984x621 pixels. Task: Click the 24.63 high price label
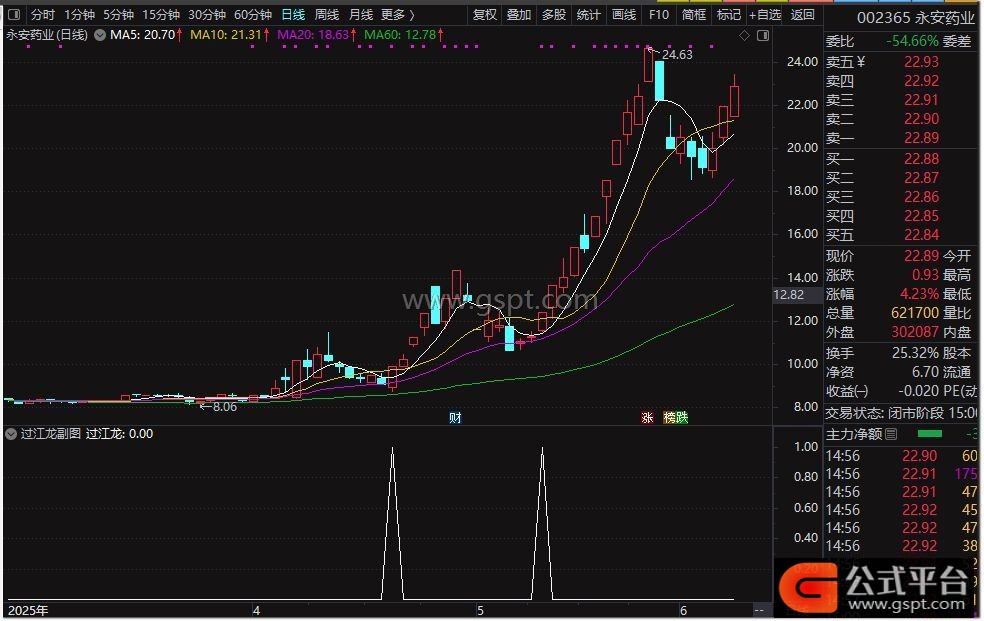(x=677, y=55)
